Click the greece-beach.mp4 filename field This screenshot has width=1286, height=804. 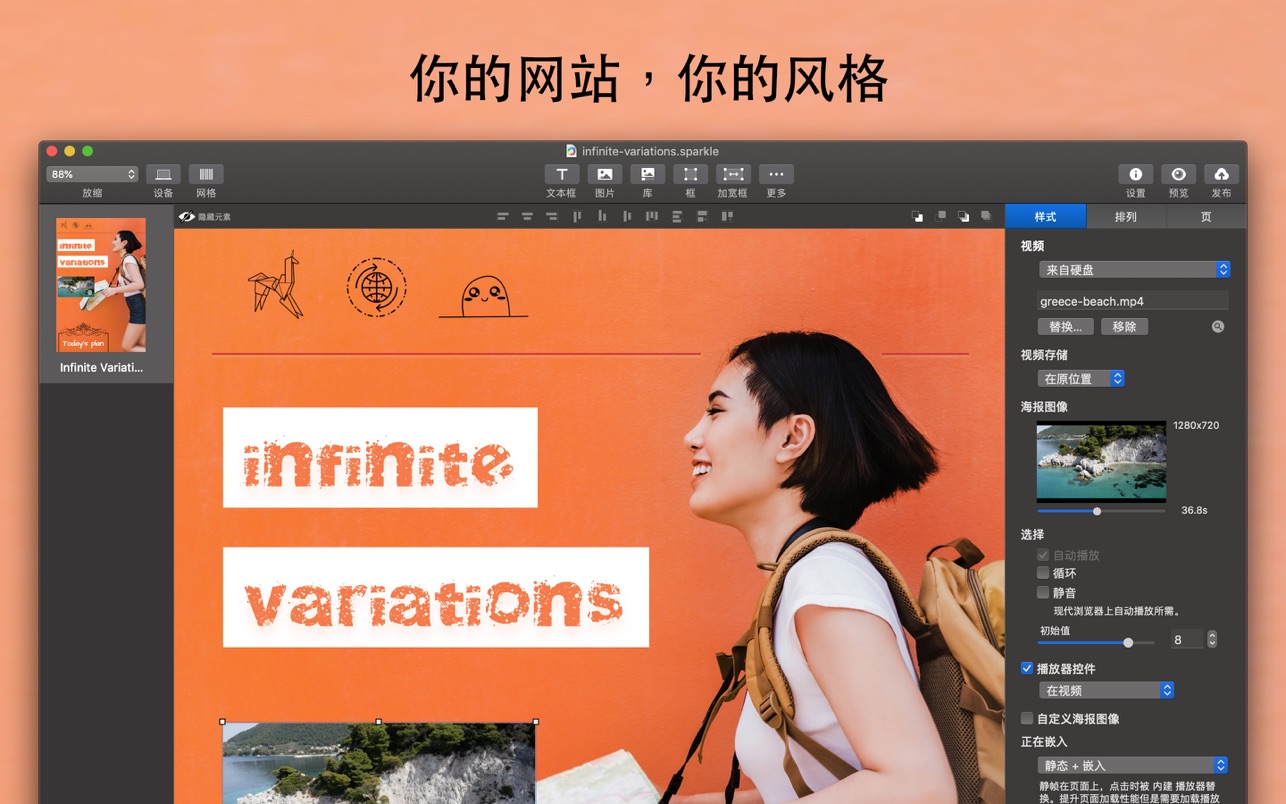click(x=1133, y=301)
